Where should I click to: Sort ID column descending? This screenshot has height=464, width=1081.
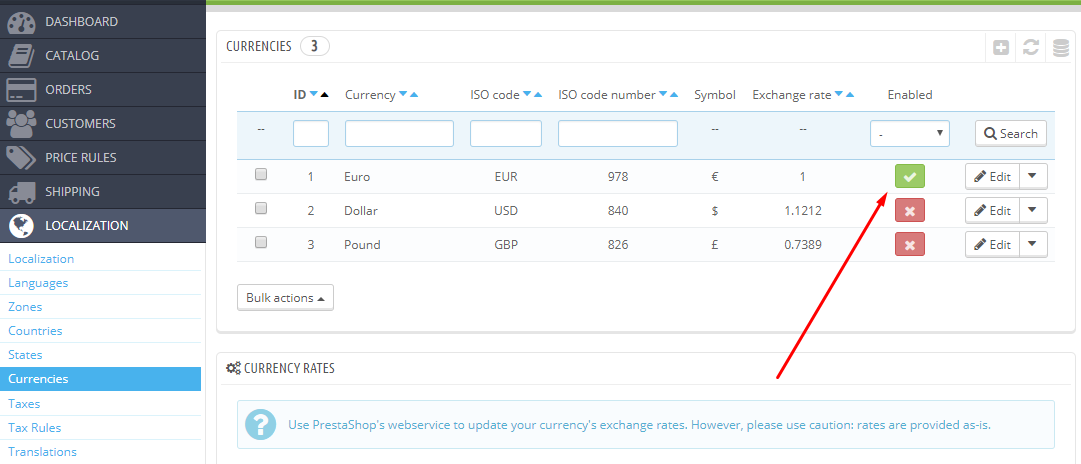tap(314, 94)
